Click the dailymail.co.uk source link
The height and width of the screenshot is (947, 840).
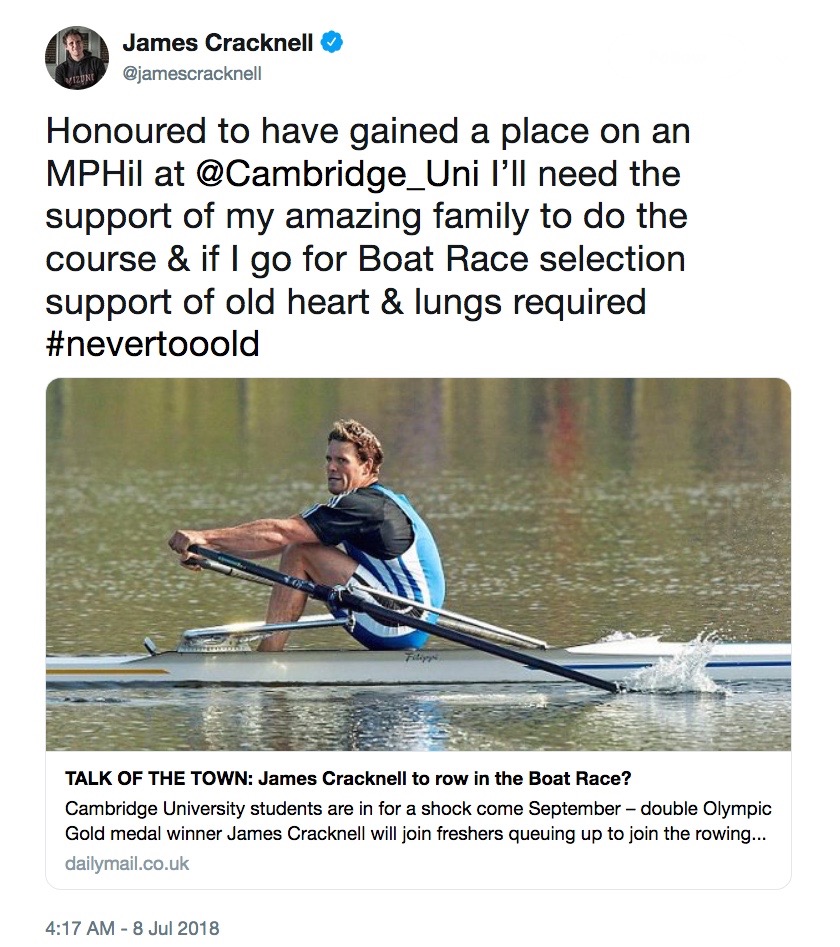[126, 862]
